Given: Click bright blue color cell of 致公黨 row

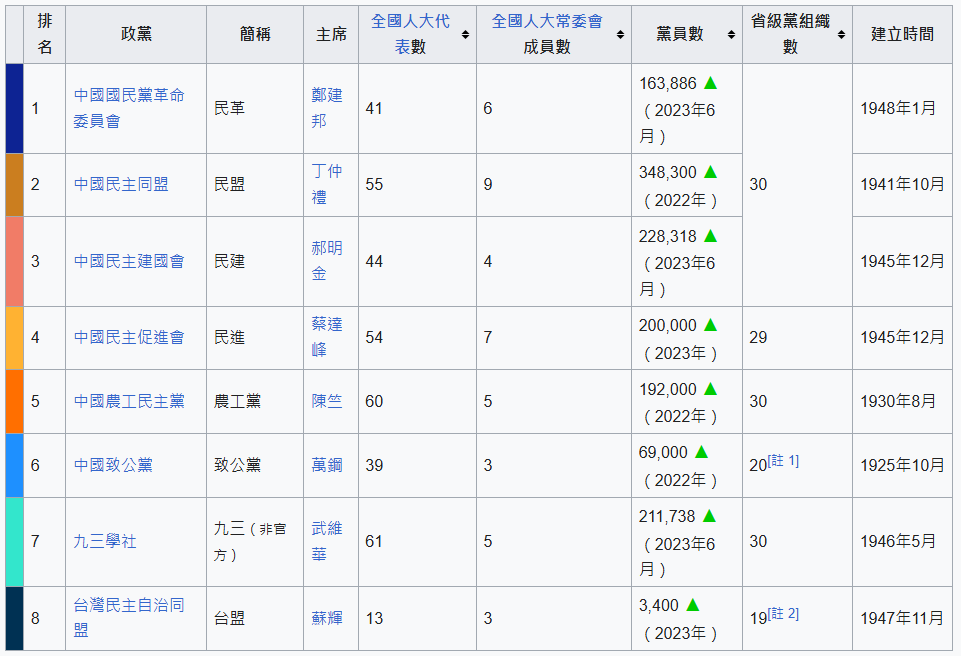Looking at the screenshot, I should [x=14, y=465].
